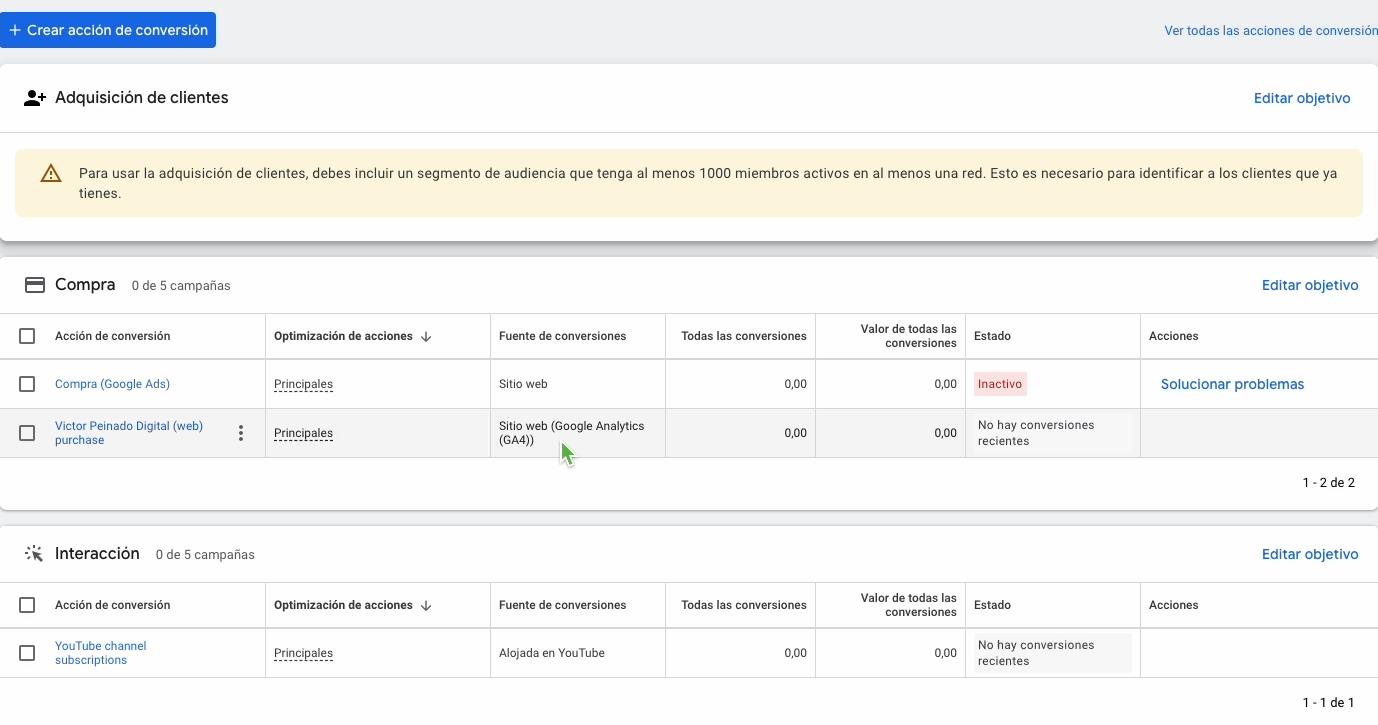Check the Compra (Google Ads) row
Image resolution: width=1378 pixels, height=725 pixels.
click(x=27, y=384)
